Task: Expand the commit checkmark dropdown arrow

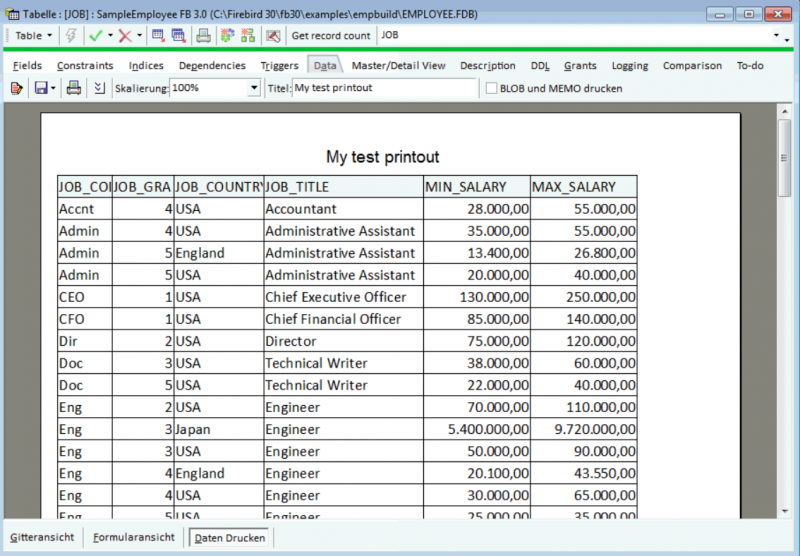Action: [110, 36]
